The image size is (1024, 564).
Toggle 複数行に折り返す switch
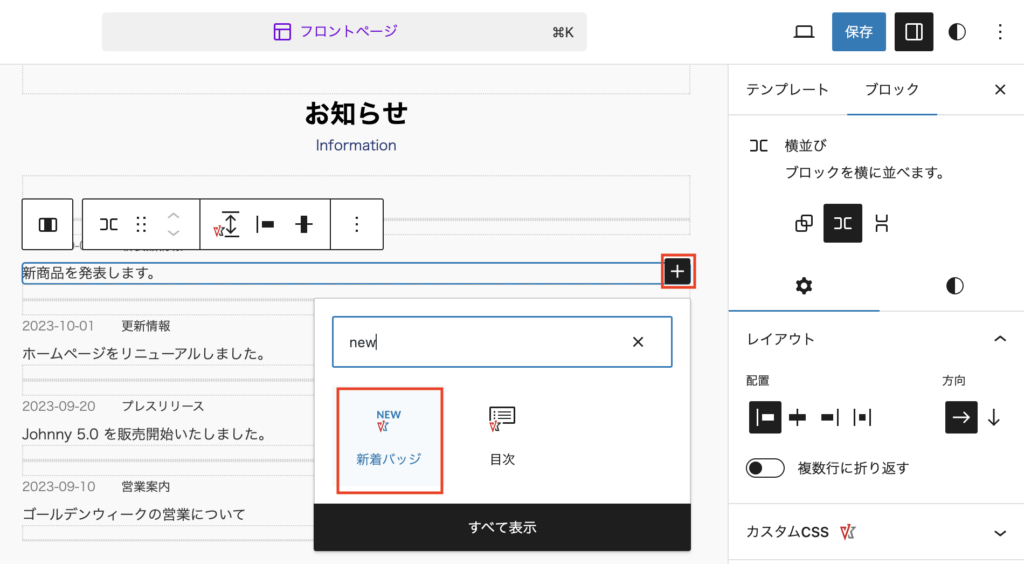pos(765,468)
